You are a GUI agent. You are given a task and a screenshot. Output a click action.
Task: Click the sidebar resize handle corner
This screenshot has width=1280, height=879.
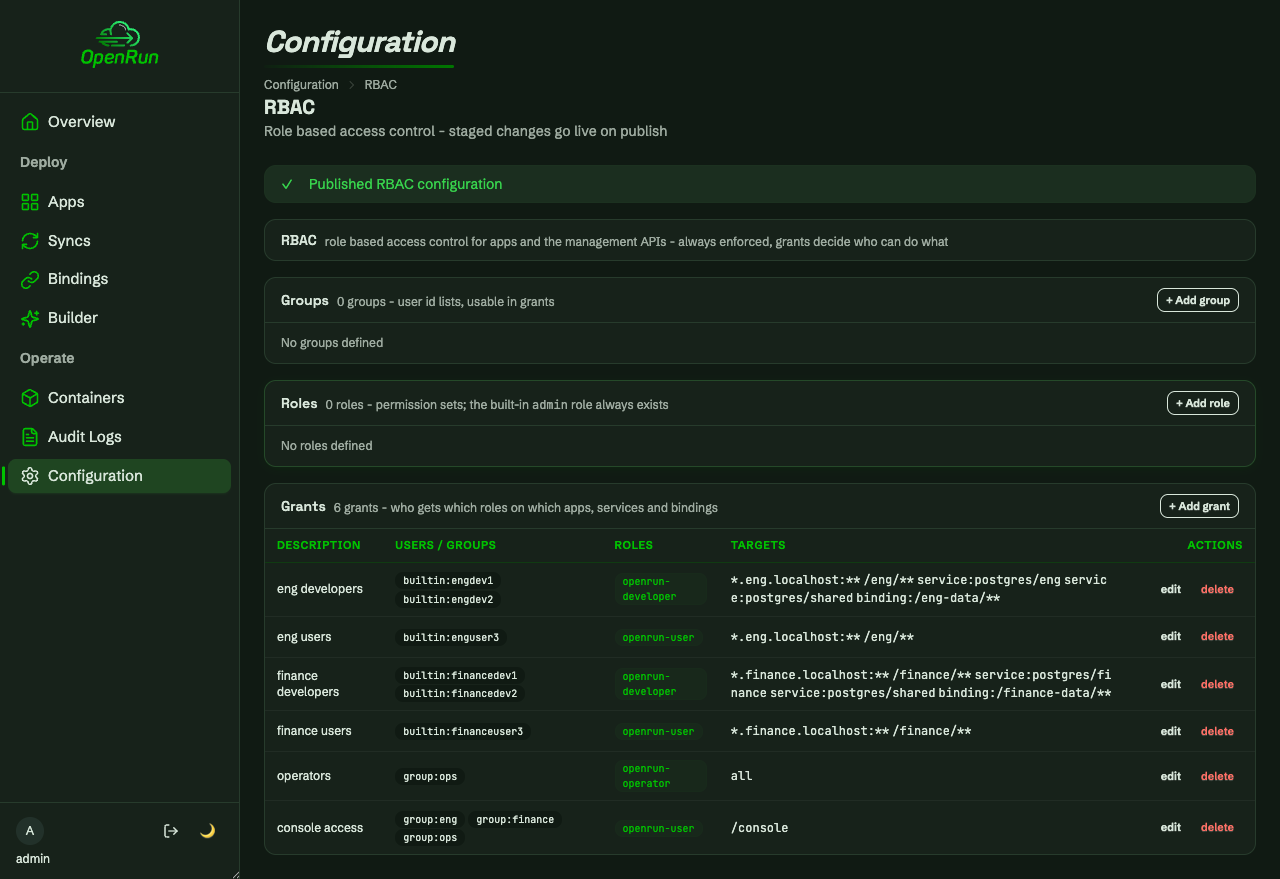tap(236, 874)
